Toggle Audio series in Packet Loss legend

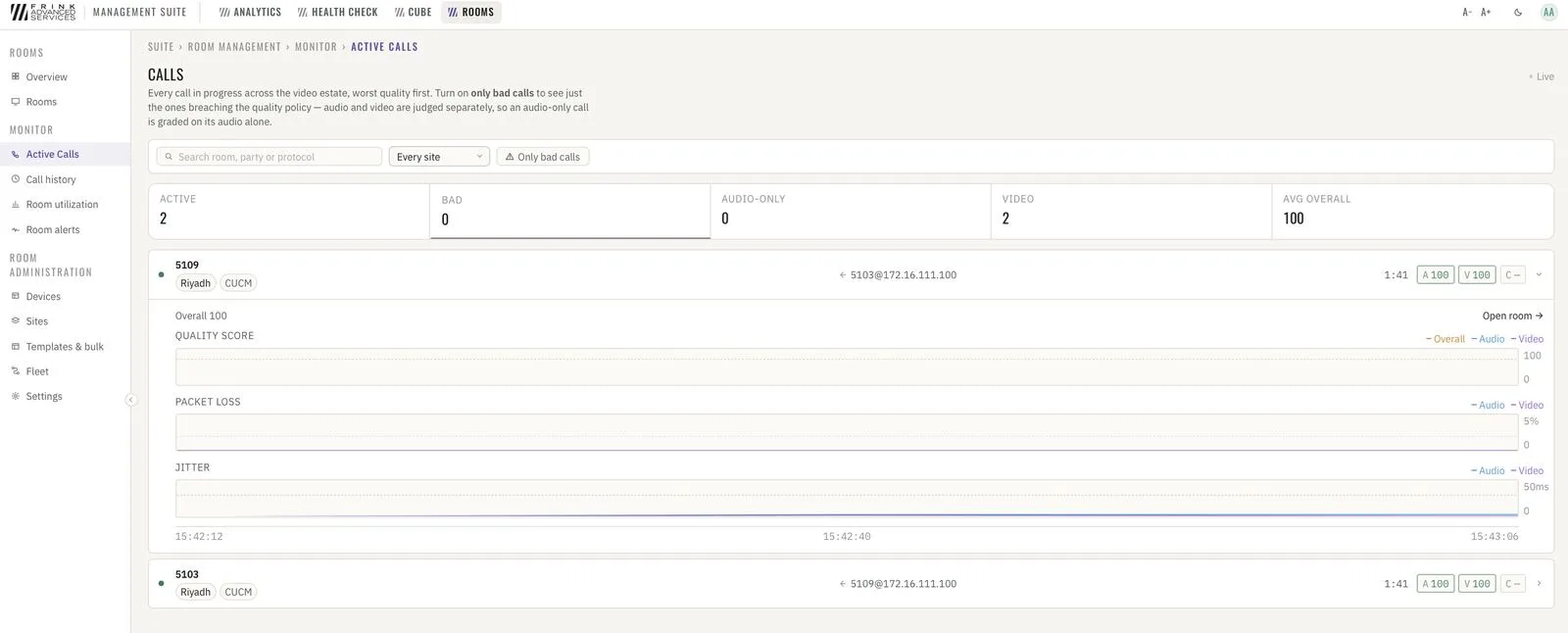point(1488,405)
